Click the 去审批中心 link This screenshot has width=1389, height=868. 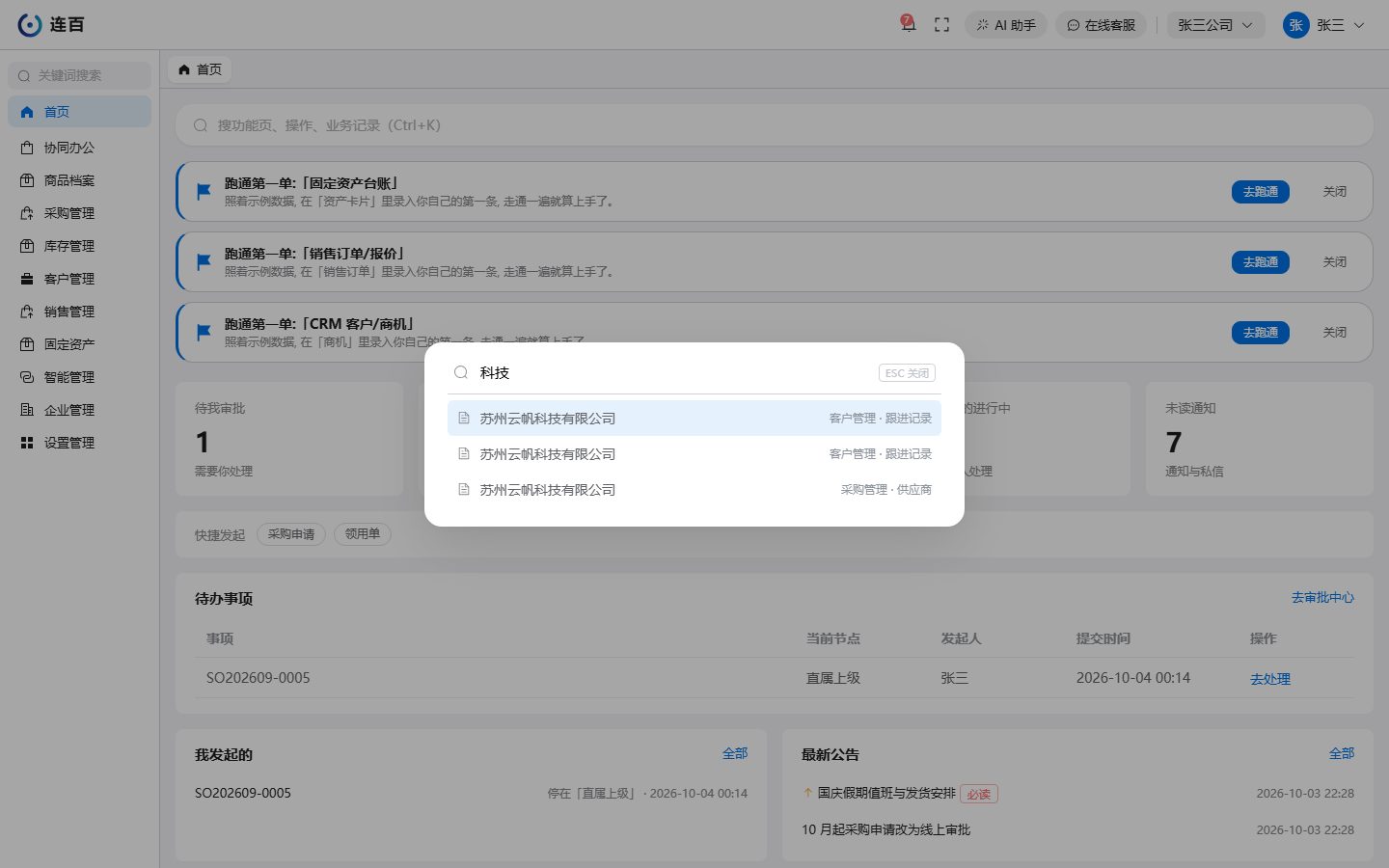pyautogui.click(x=1322, y=598)
